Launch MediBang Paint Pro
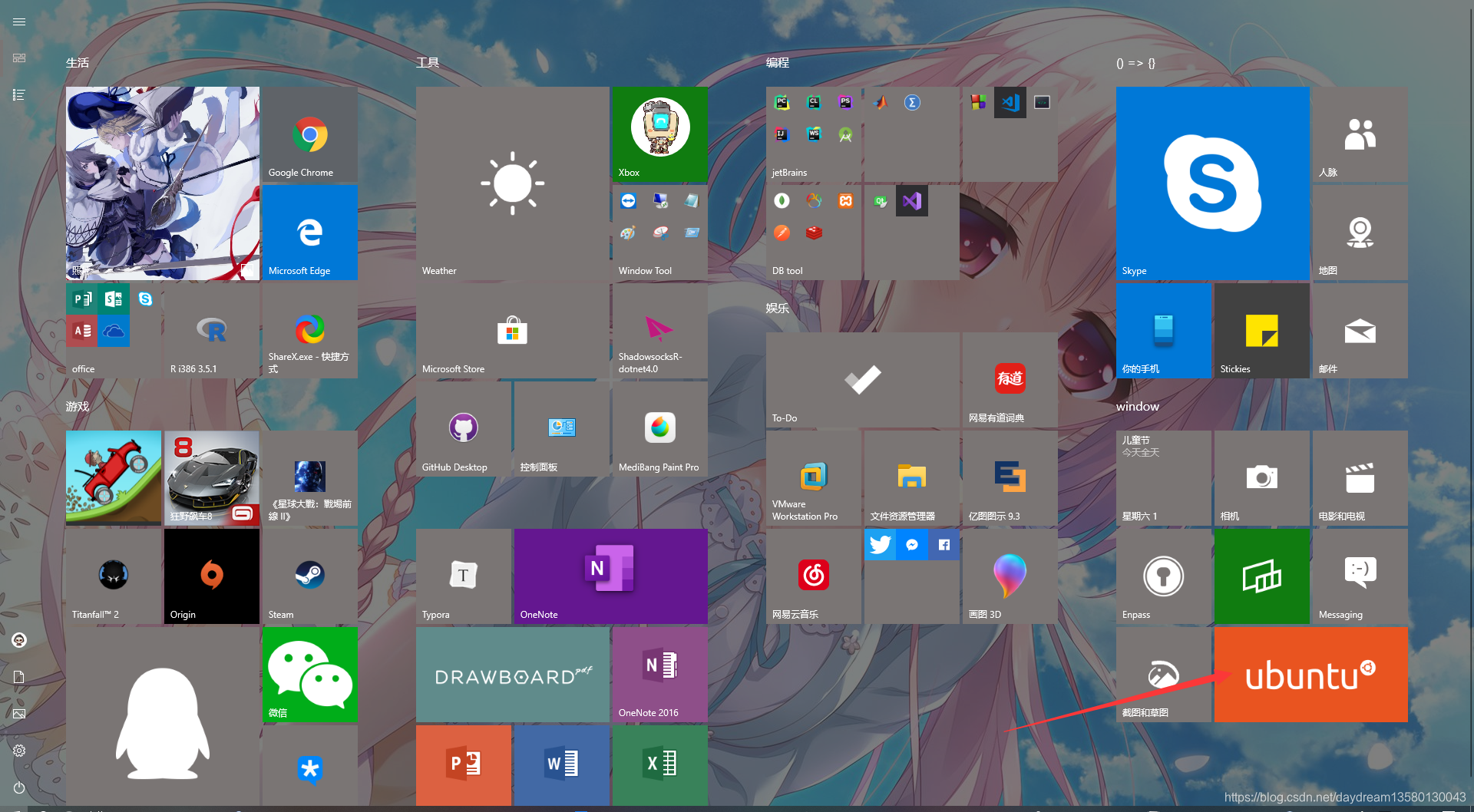Screen dimensions: 1474x812 (660, 429)
